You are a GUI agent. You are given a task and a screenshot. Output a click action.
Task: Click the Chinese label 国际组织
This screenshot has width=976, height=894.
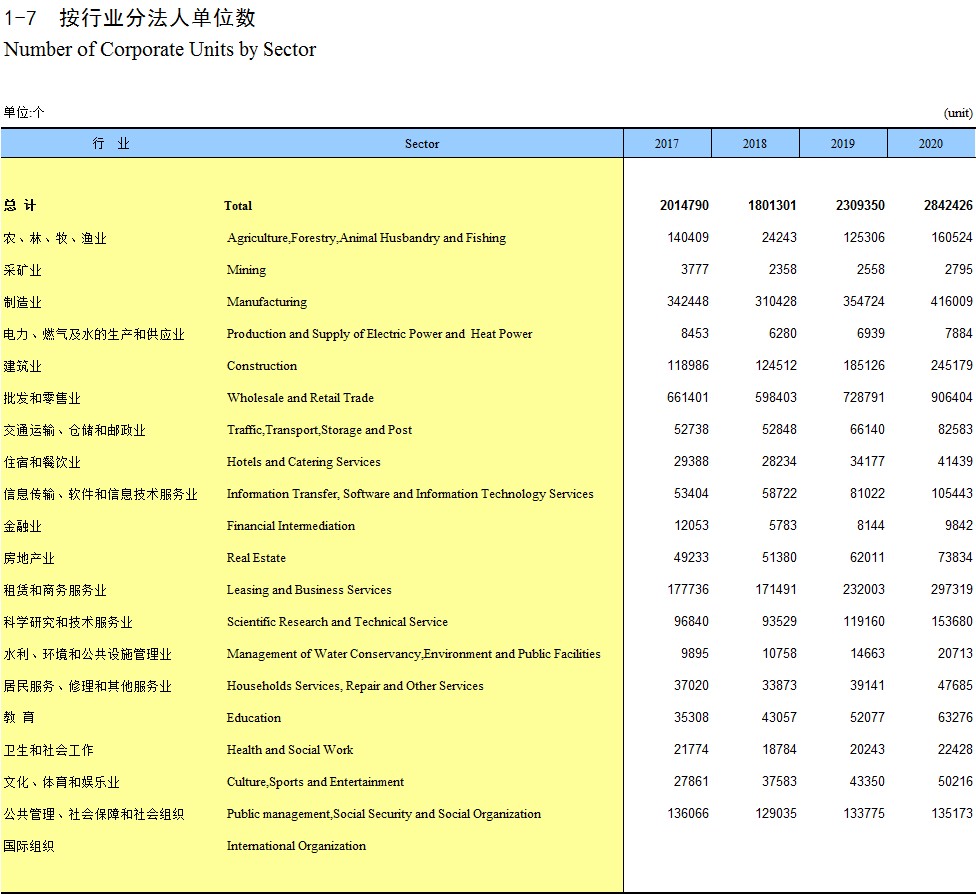click(29, 847)
